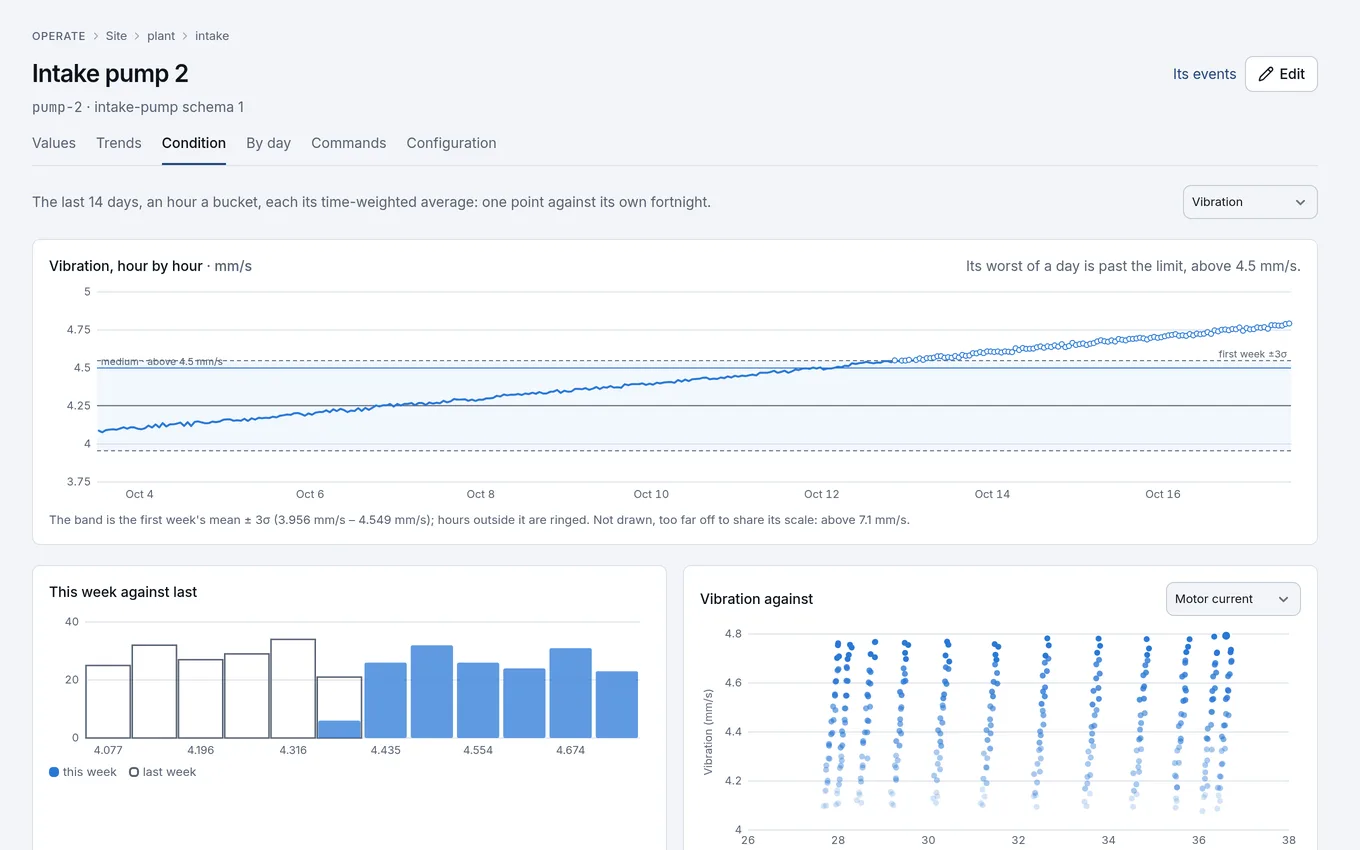Click the OPERATE breadcrumb
The image size is (1360, 850).
point(59,36)
